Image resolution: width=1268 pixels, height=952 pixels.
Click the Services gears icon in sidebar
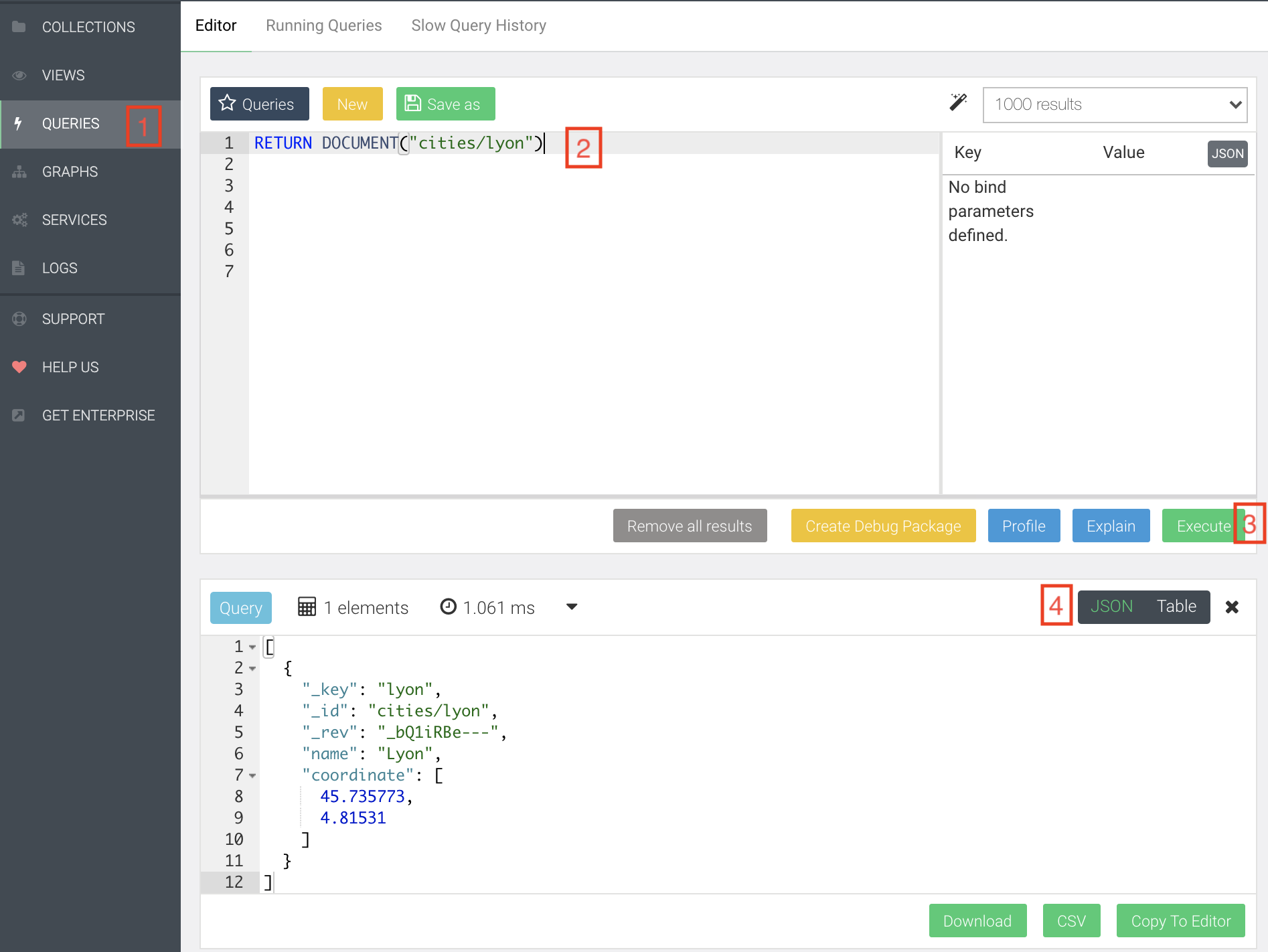click(19, 220)
